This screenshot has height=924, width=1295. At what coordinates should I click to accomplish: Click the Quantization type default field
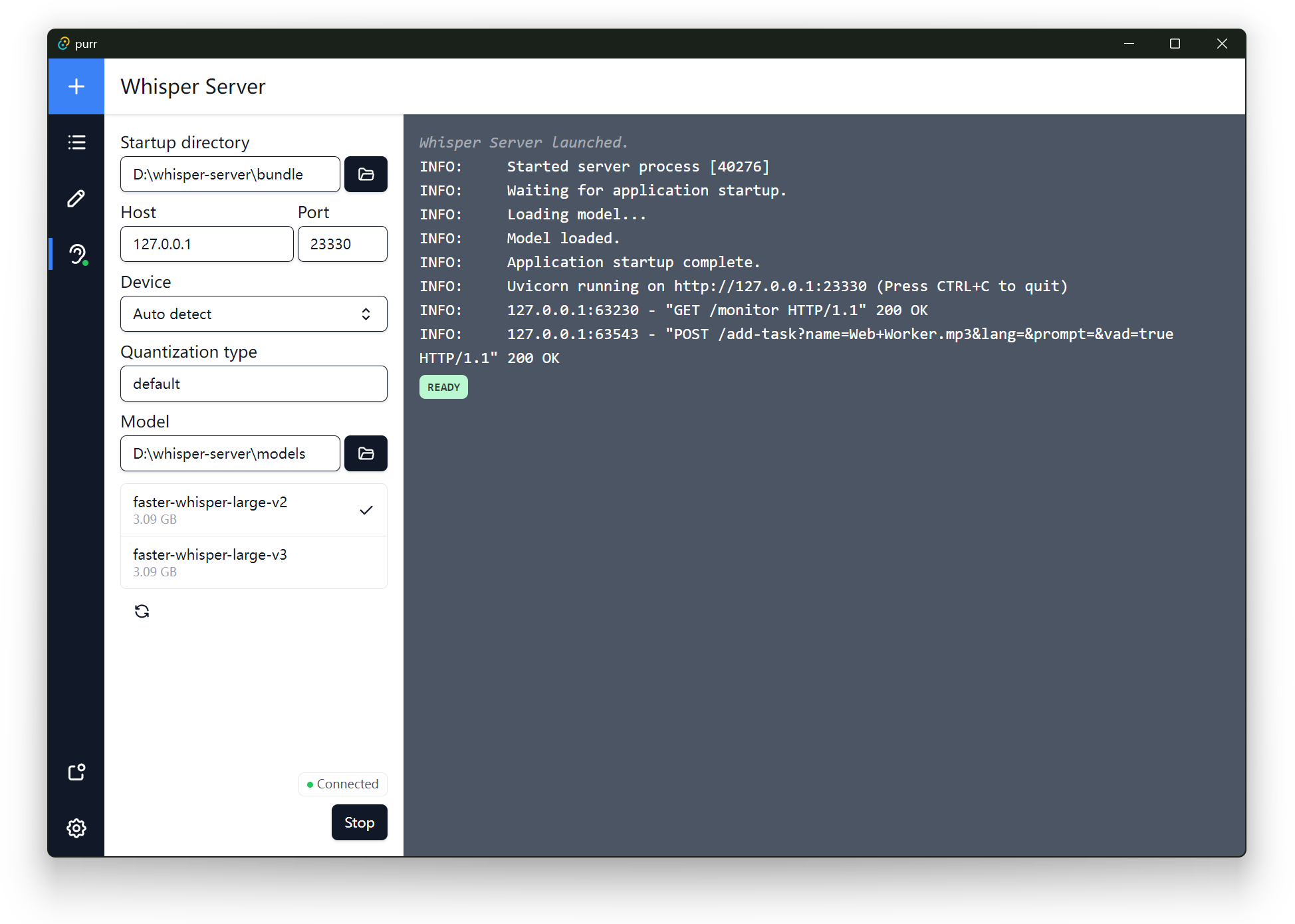pos(253,384)
